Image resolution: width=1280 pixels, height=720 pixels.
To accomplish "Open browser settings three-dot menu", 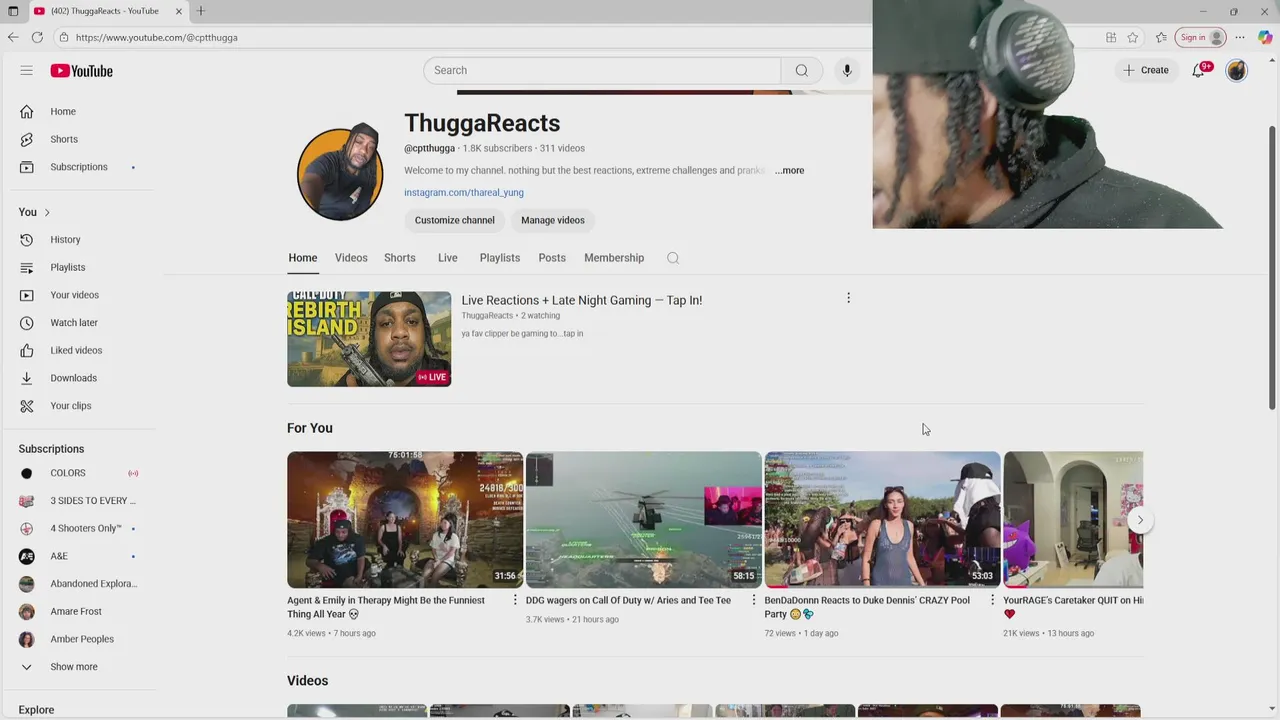I will tap(1240, 37).
